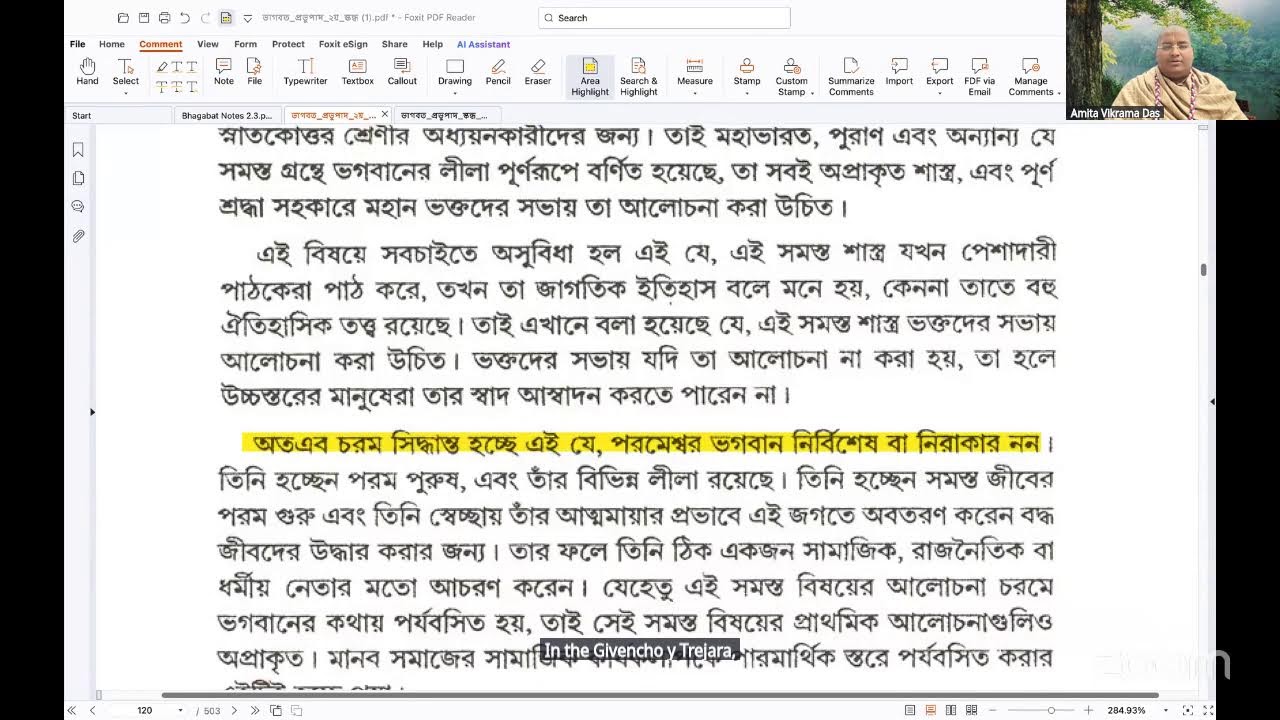Viewport: 1280px width, 720px height.
Task: Open the Help tab
Action: click(432, 44)
